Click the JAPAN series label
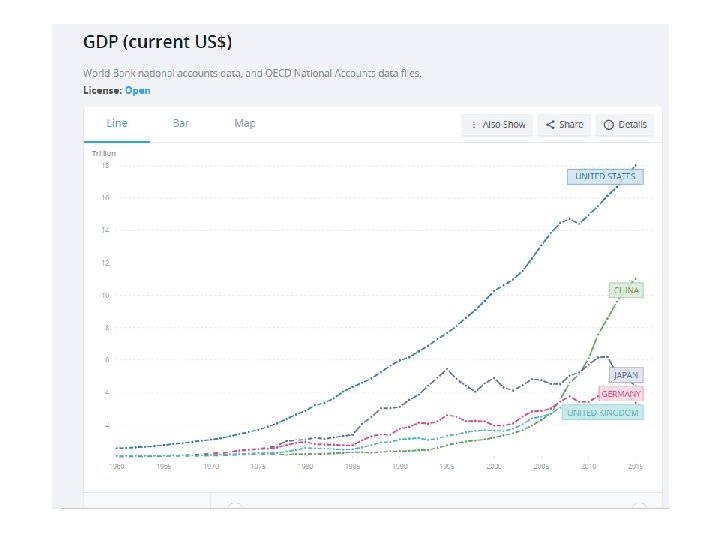Screen dimensions: 720x540 (x=626, y=375)
